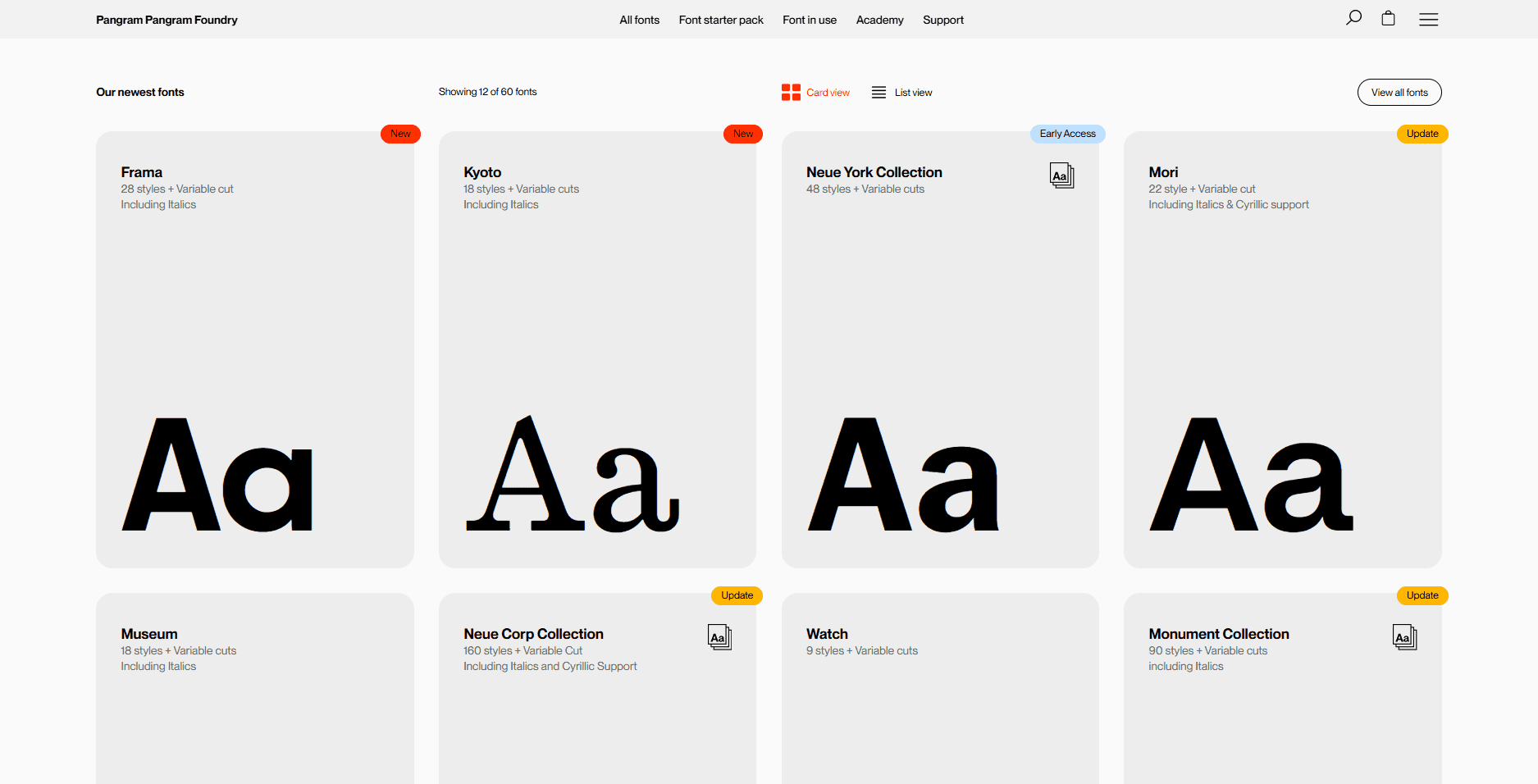This screenshot has height=784, width=1538.
Task: Click the Update badge on Monument card
Action: 1422,595
